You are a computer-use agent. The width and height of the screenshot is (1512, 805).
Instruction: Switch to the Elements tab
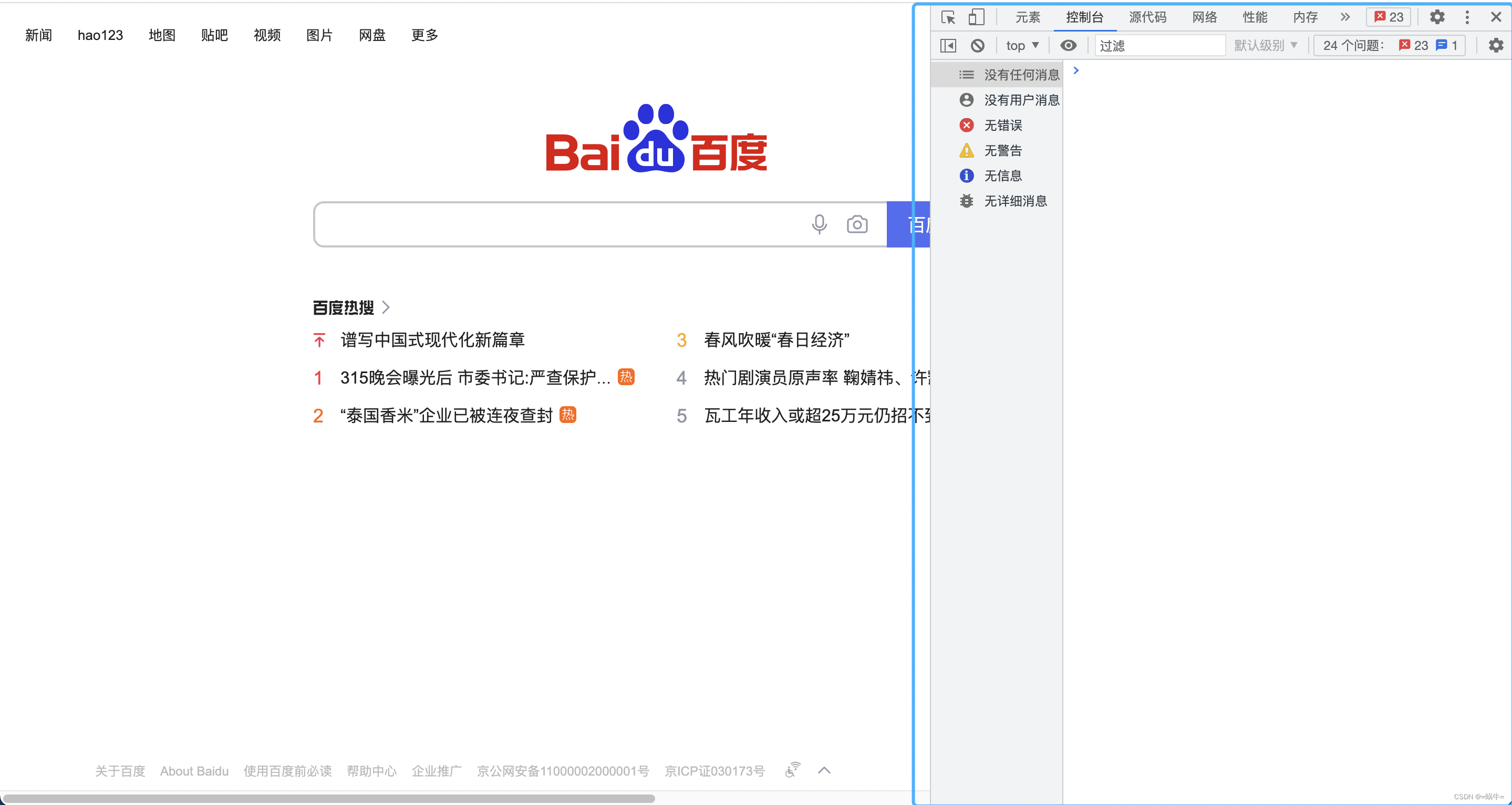[x=1028, y=17]
